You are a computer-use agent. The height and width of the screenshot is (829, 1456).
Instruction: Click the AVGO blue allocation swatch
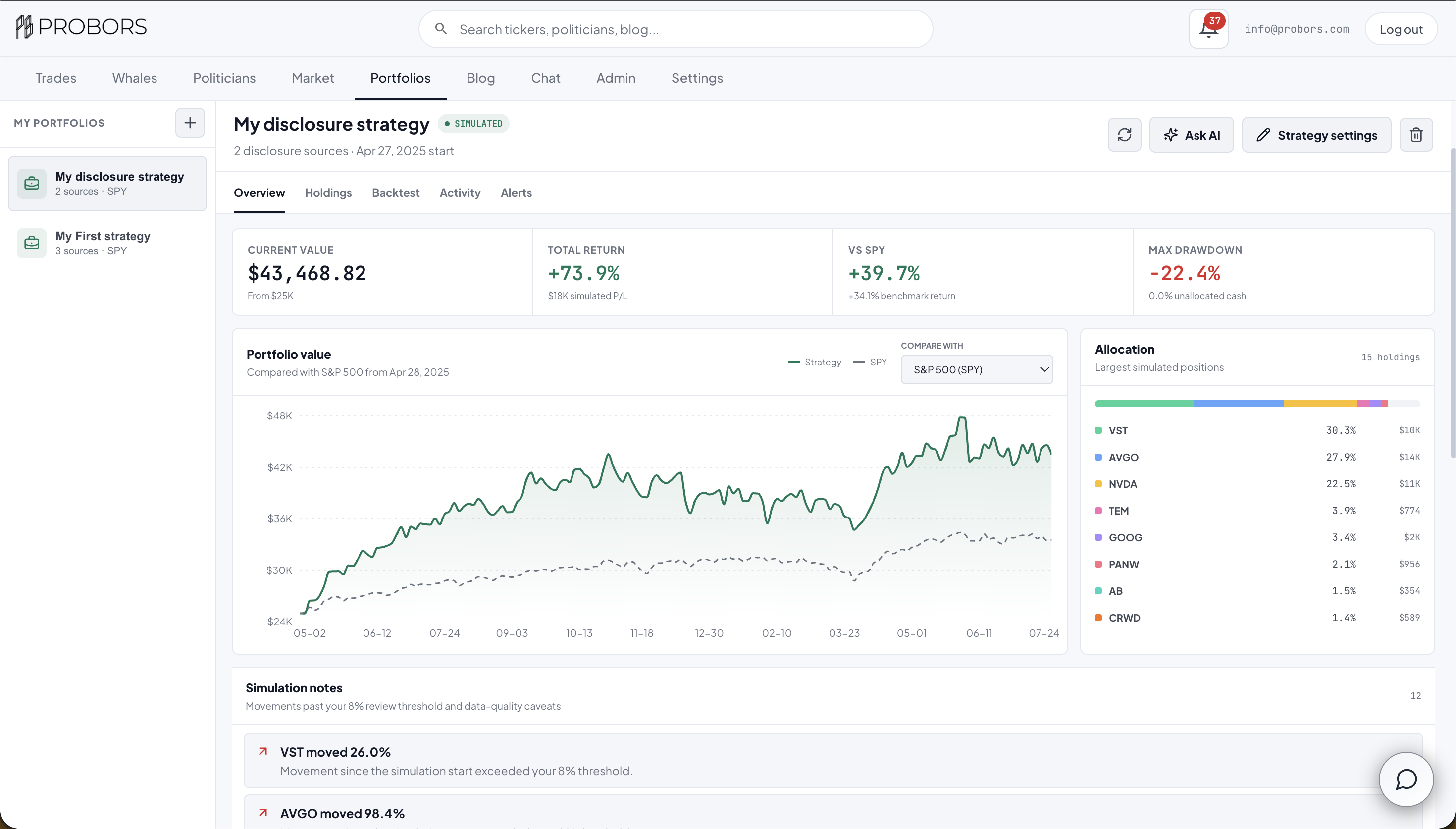point(1098,457)
